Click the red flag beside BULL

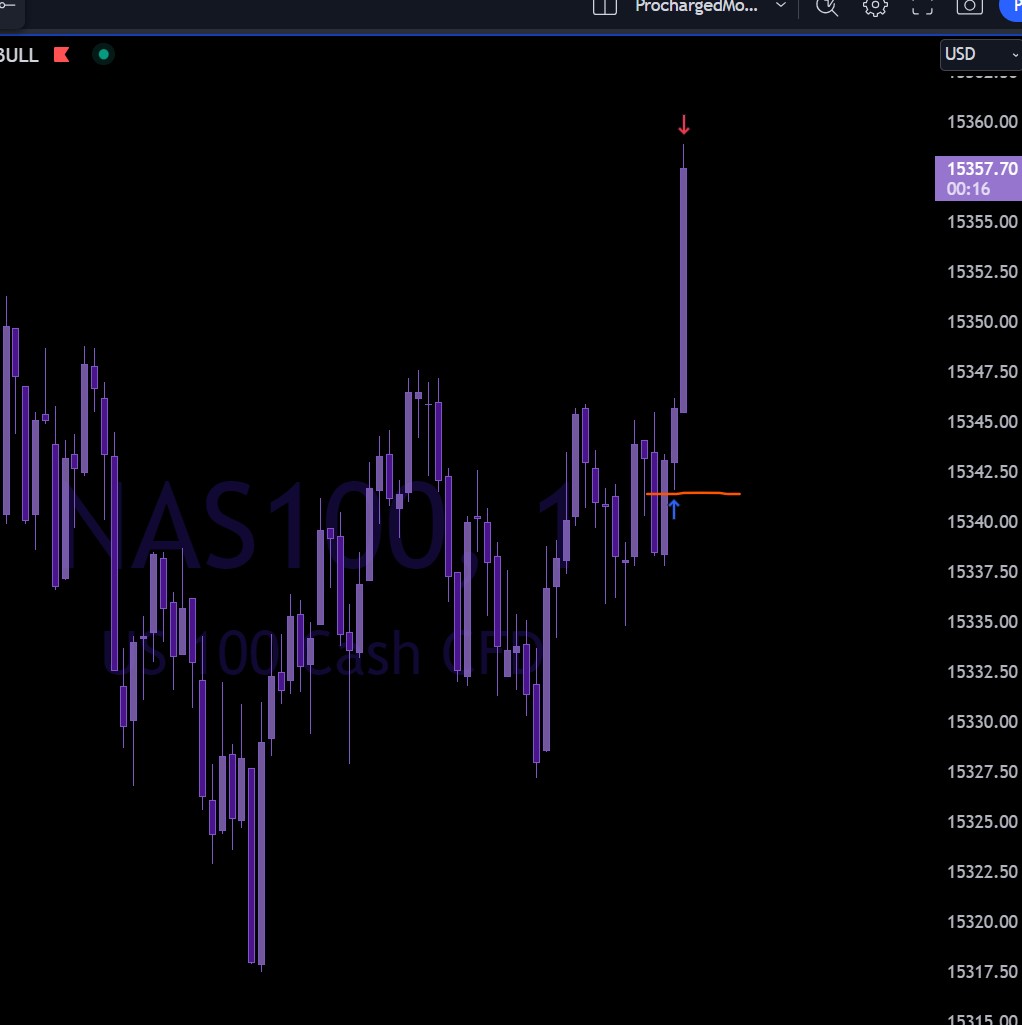coord(61,54)
